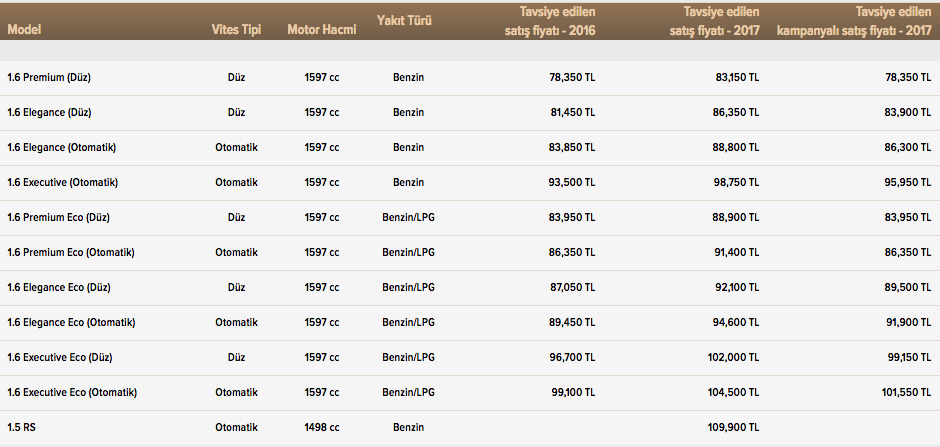The image size is (940, 447).
Task: Select the 1.6 Elegance (Otomatik) model name
Action: [x=62, y=147]
